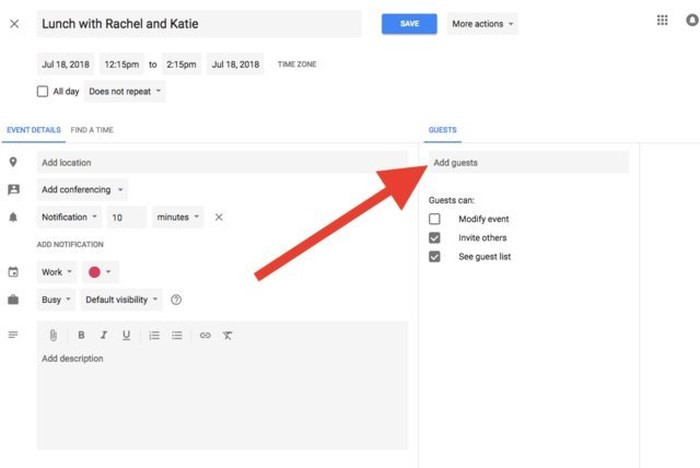Click the attach file paperclip icon
The height and width of the screenshot is (468, 700).
point(53,336)
